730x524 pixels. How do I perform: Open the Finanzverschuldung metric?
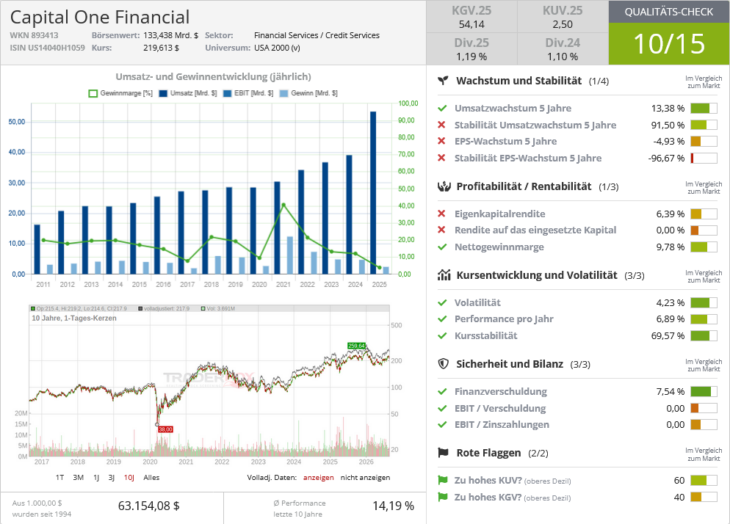500,391
